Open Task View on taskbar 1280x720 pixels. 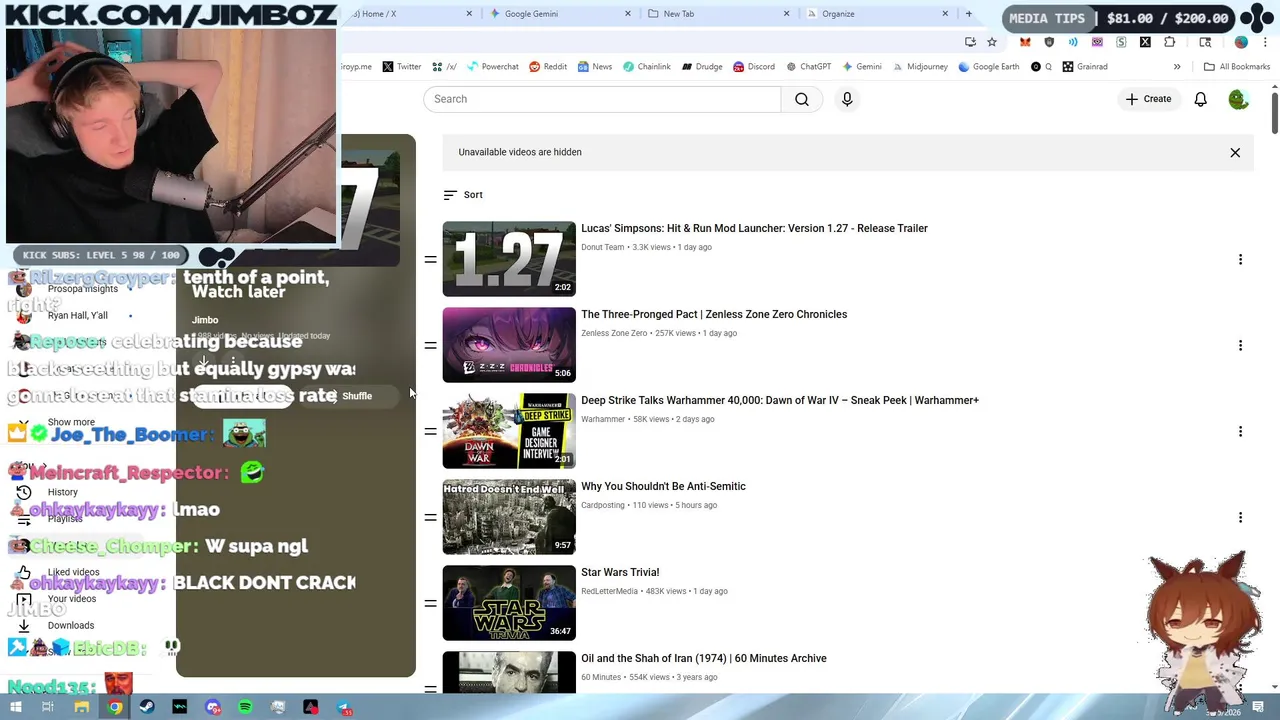48,707
